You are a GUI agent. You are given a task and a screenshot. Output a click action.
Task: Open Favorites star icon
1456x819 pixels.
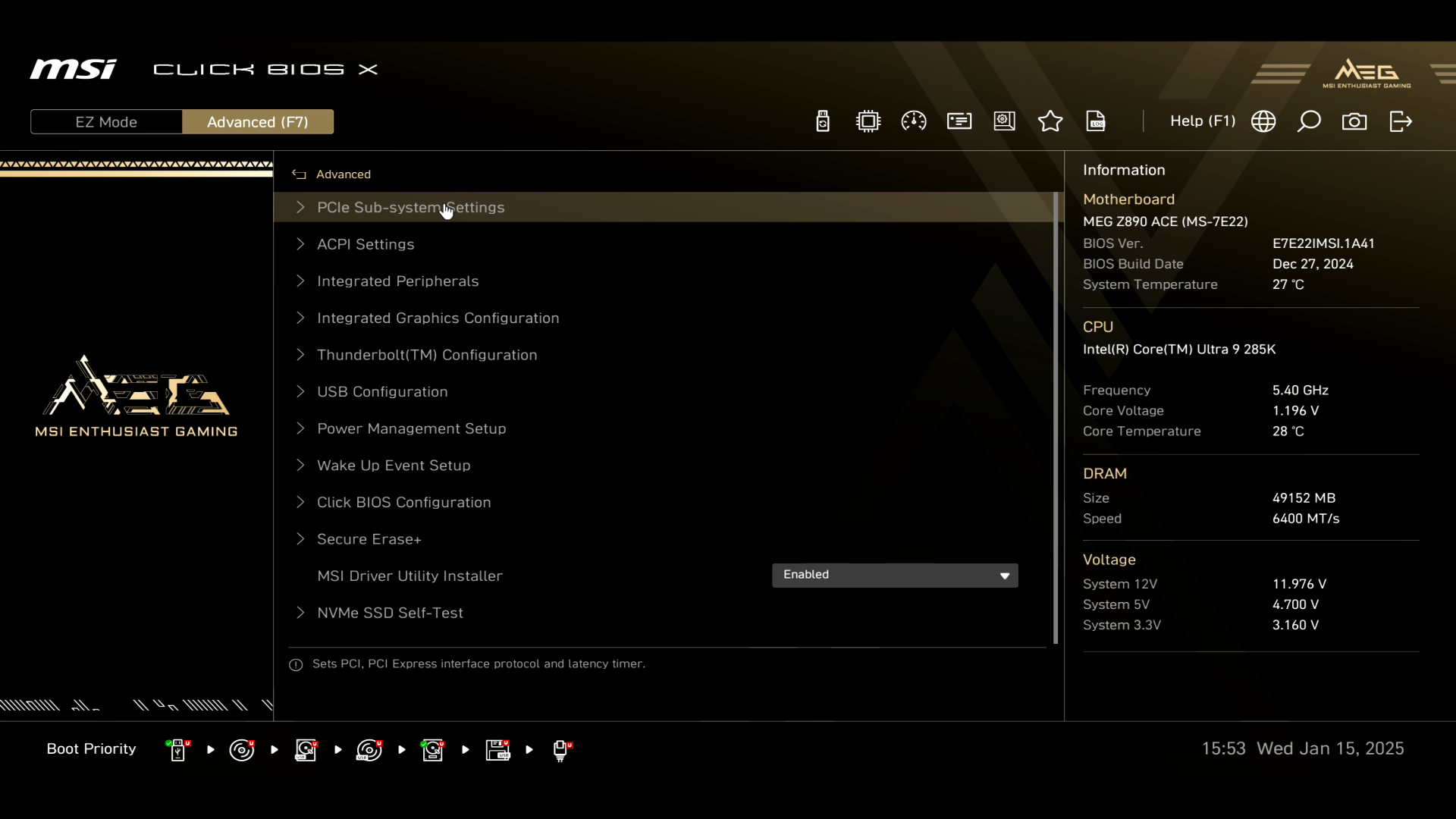[1050, 121]
